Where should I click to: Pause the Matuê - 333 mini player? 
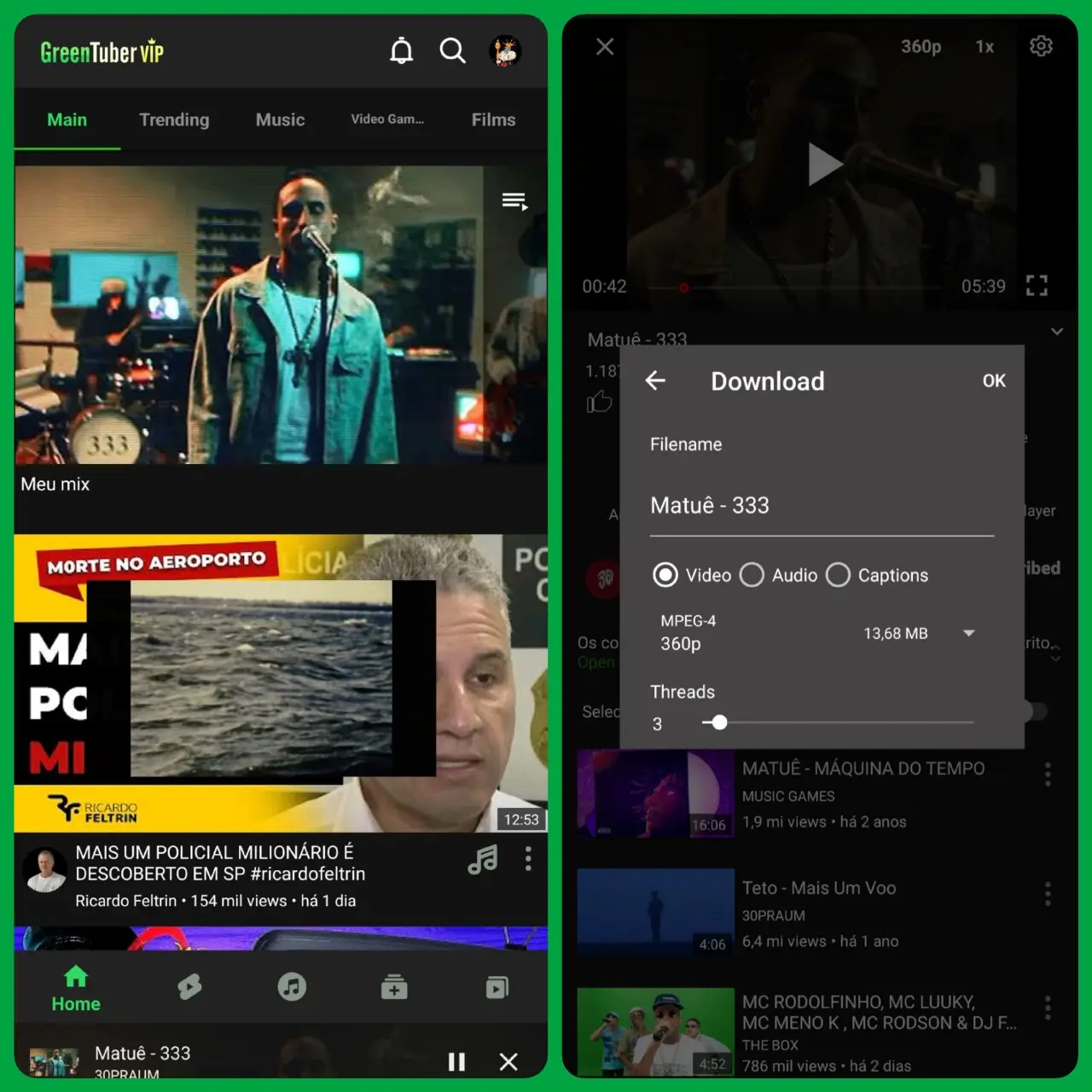pyautogui.click(x=457, y=1061)
